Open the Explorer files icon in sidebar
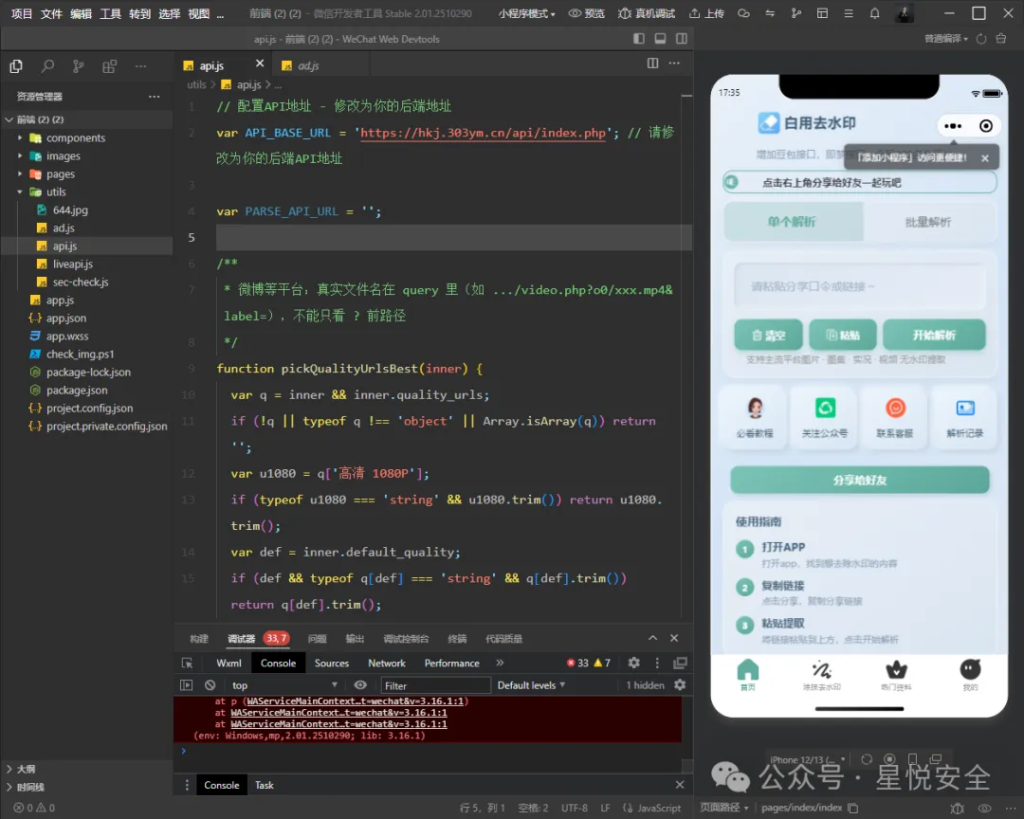This screenshot has height=819, width=1024. tap(16, 66)
